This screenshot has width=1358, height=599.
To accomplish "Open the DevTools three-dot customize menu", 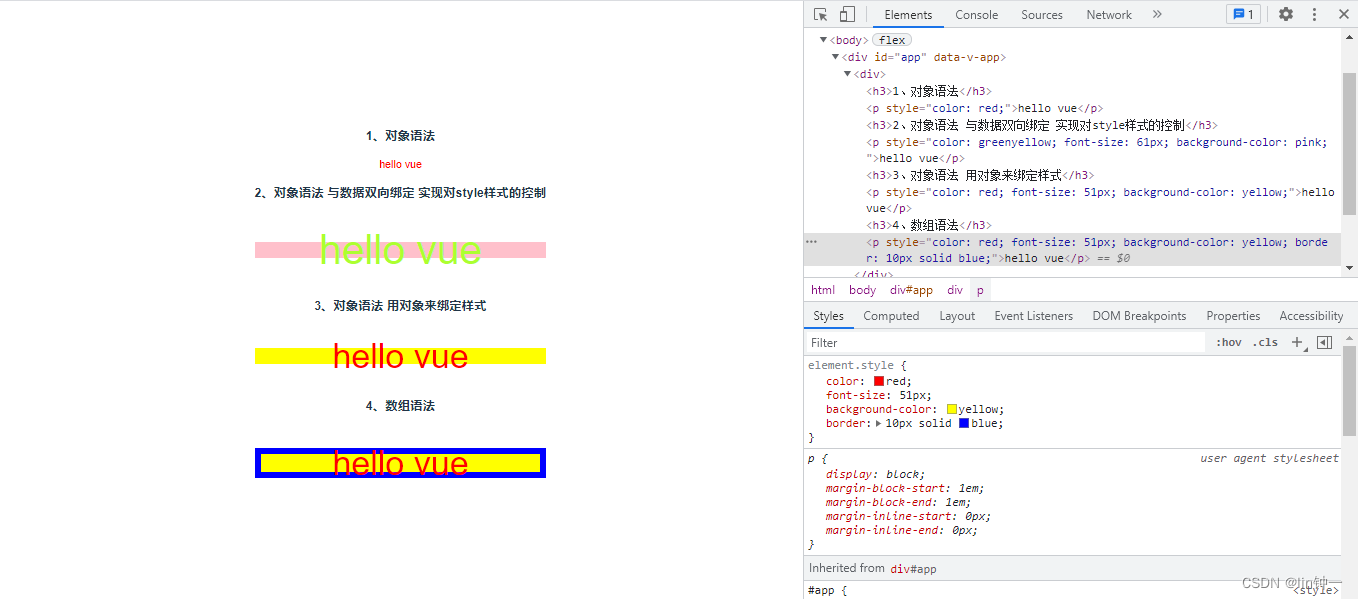I will tap(1314, 14).
